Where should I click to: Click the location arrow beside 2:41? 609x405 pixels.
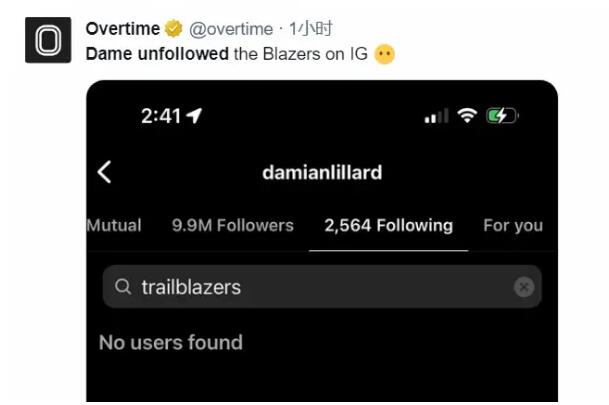point(194,116)
